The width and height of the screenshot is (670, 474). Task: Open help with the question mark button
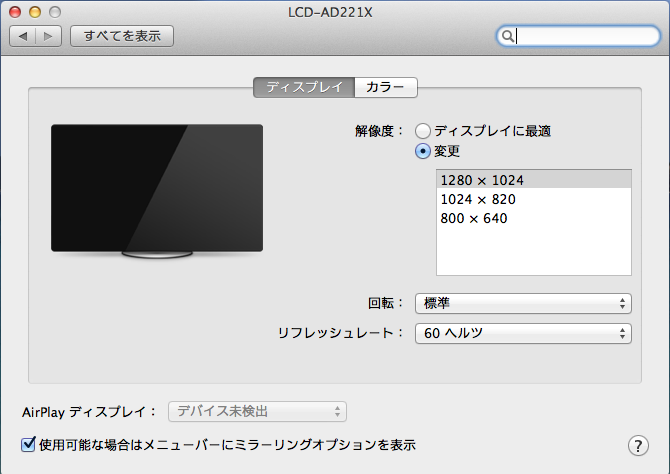[x=638, y=446]
